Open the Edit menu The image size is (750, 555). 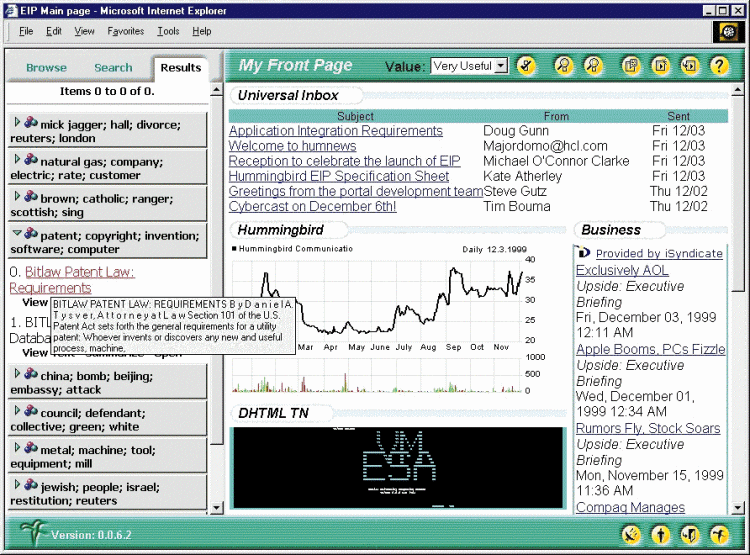54,31
